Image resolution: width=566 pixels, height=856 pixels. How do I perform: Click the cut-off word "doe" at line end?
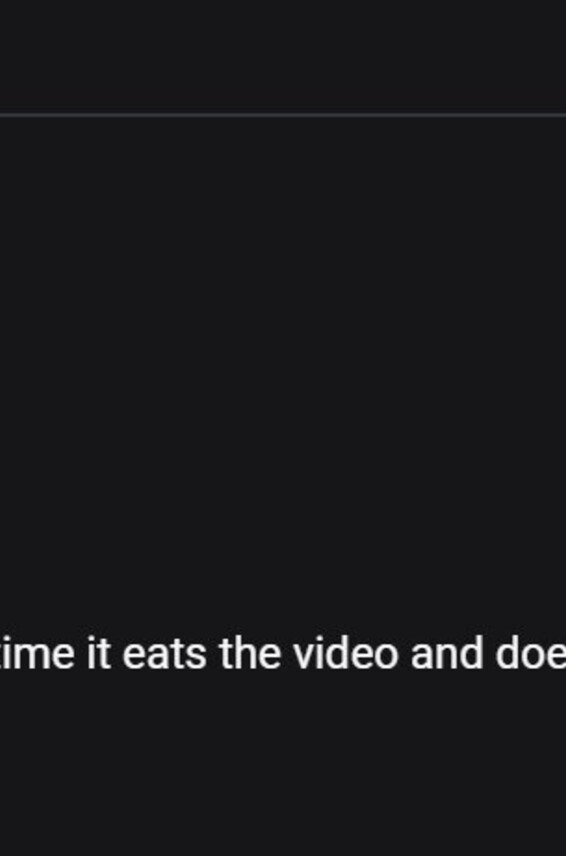coord(531,652)
